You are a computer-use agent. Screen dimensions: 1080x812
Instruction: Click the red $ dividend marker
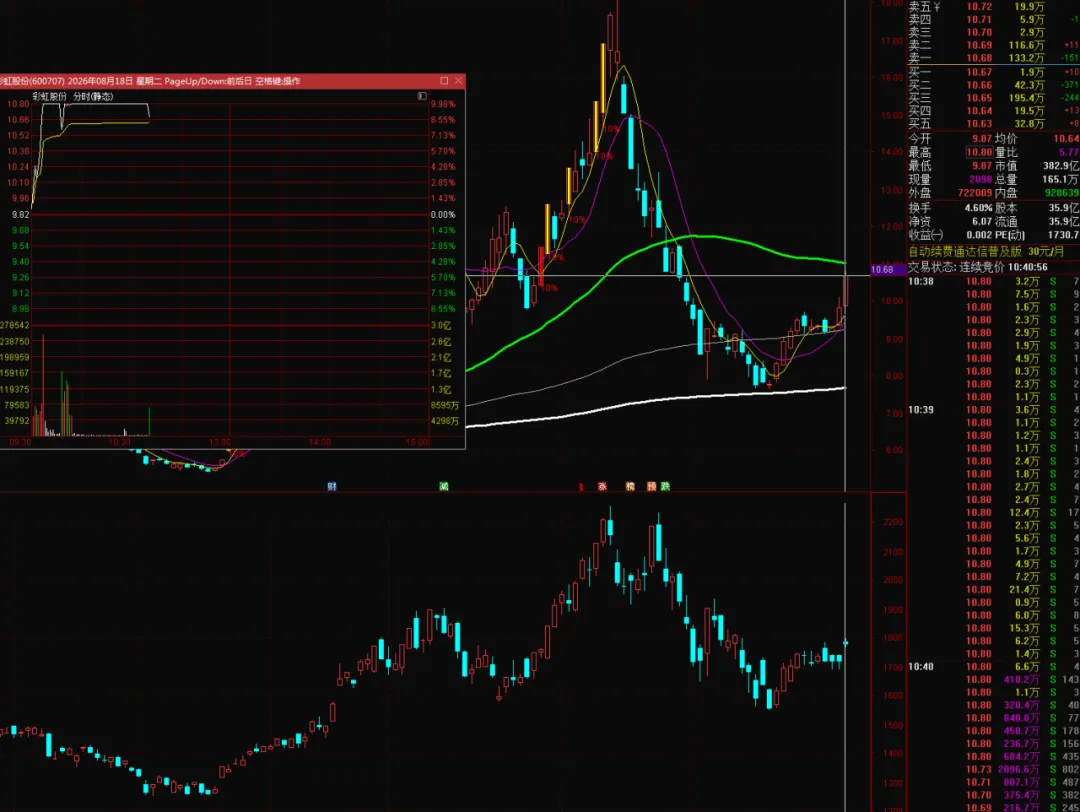[x=581, y=487]
